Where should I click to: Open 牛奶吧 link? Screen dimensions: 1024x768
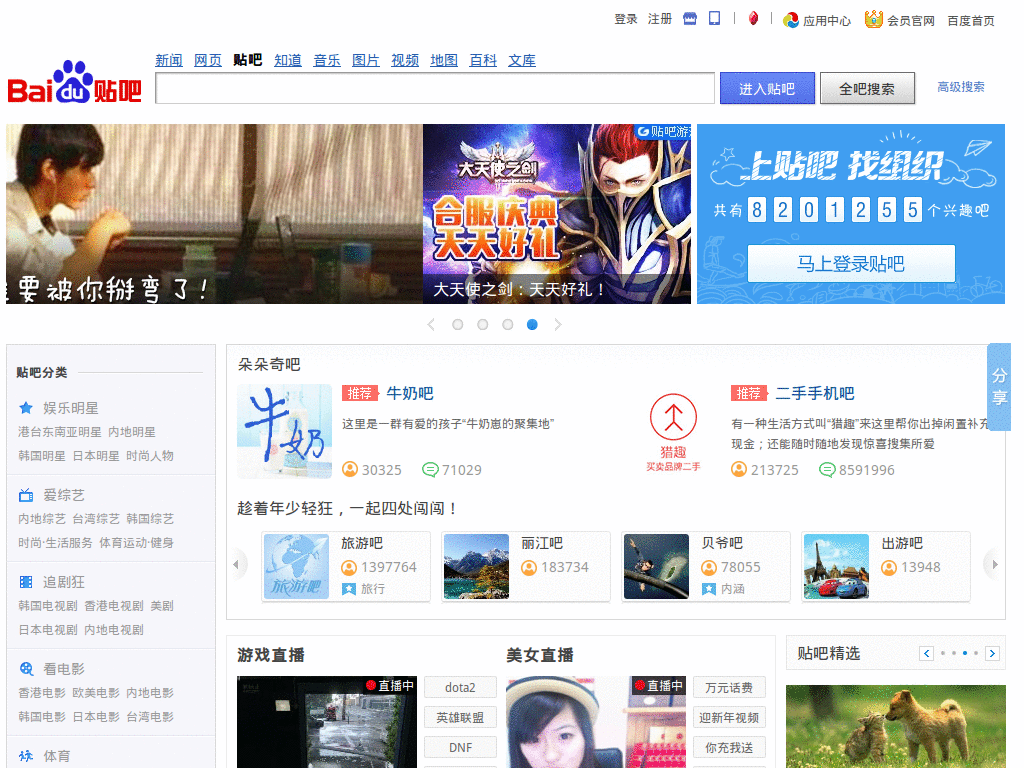[410, 393]
